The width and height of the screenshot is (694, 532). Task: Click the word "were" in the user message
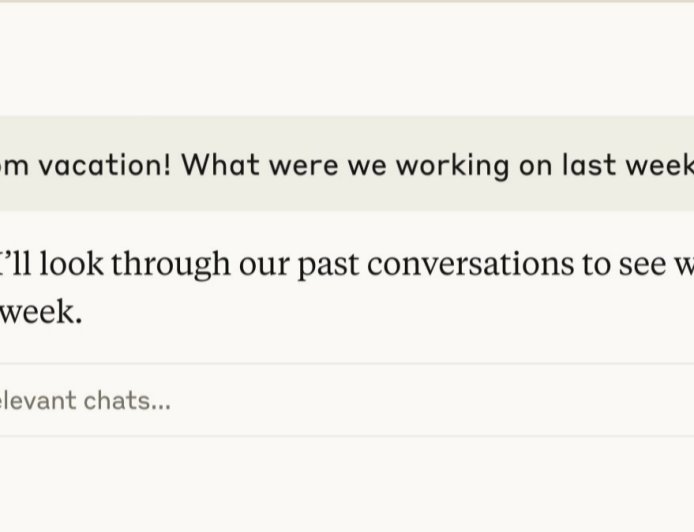[305, 164]
